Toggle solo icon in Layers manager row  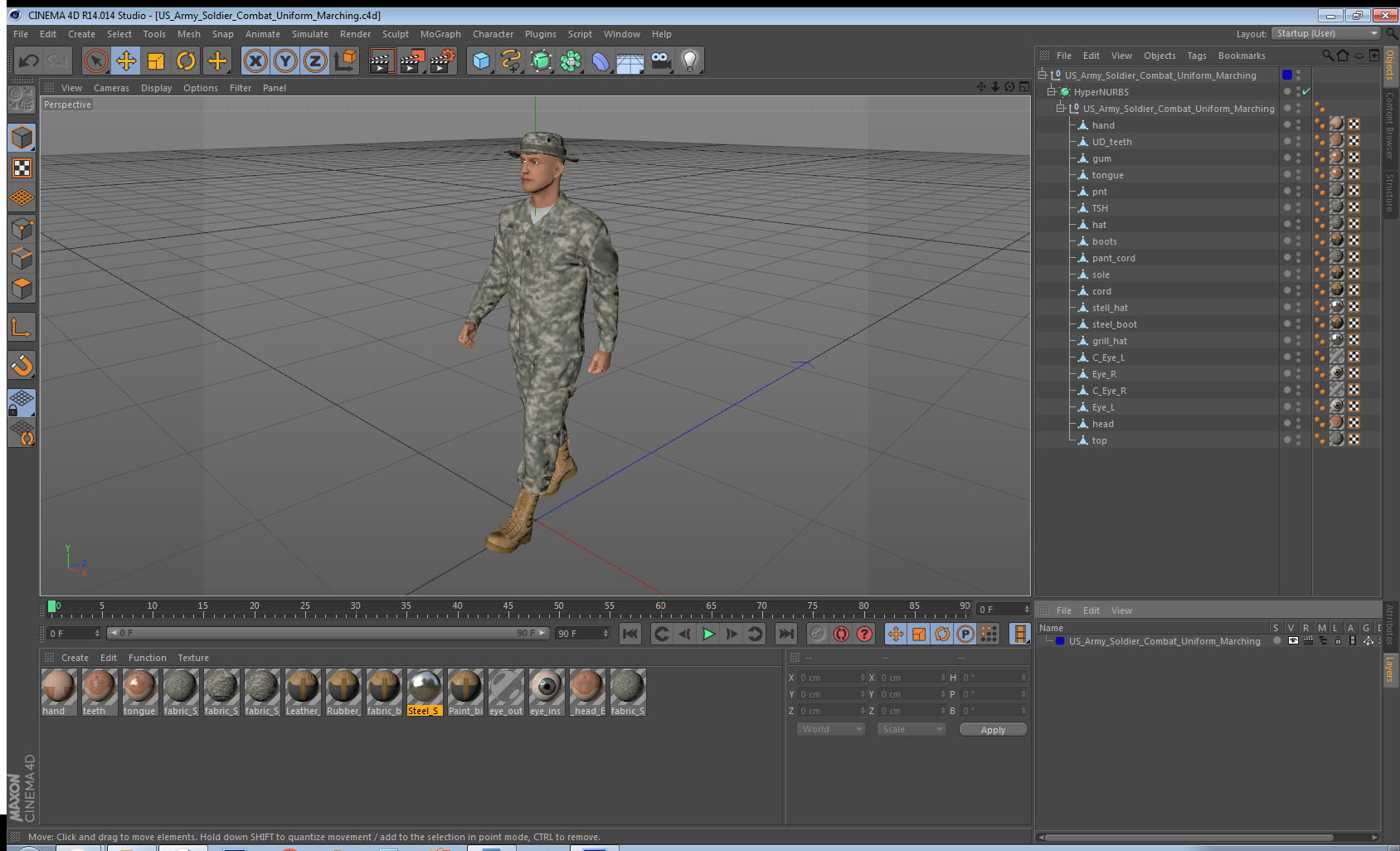(x=1276, y=640)
